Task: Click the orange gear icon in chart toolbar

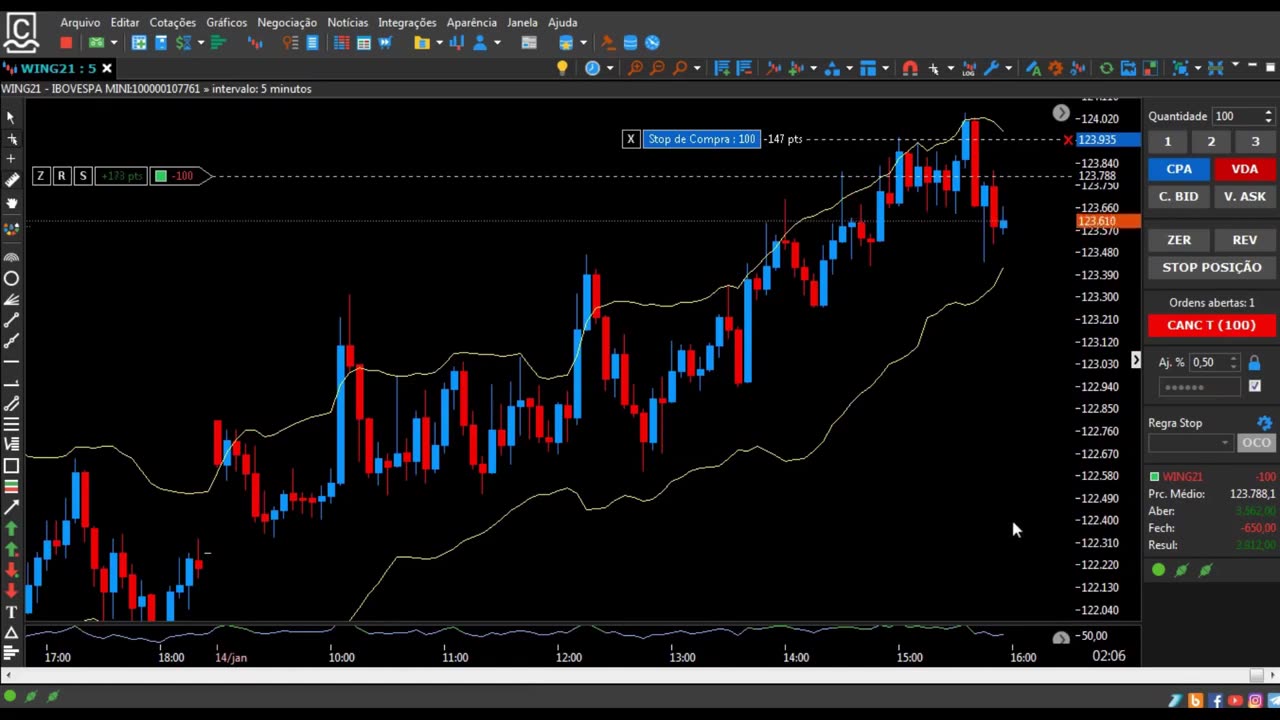Action: click(1055, 68)
